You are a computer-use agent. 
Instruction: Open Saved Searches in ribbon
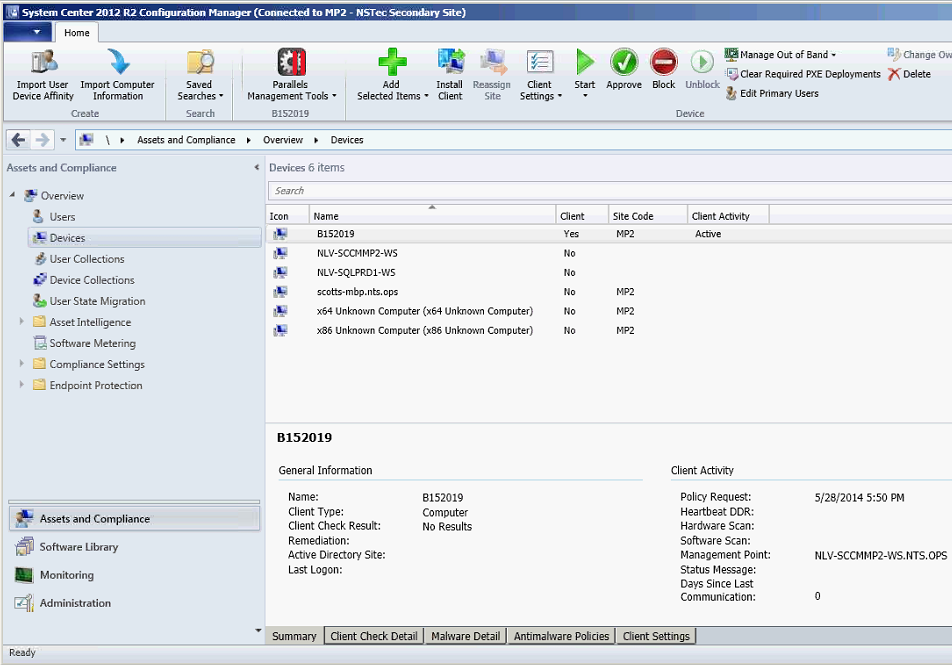point(200,75)
